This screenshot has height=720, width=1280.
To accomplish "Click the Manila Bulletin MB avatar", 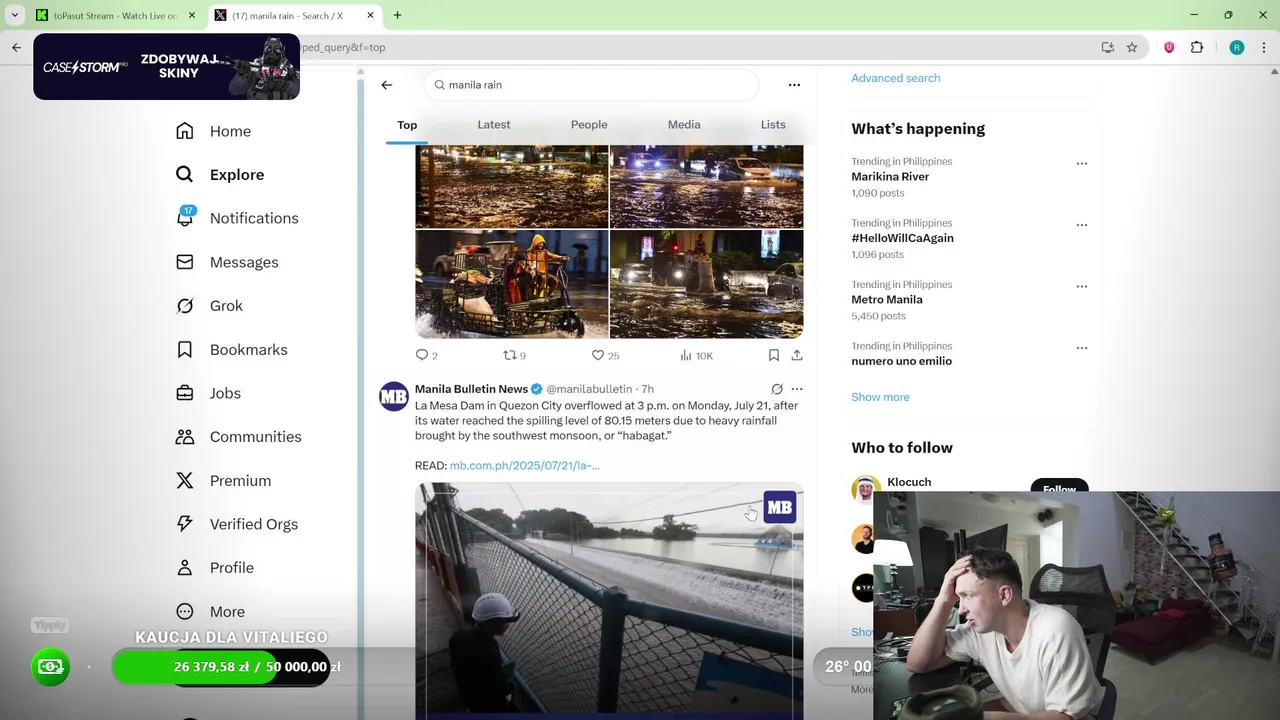I will [394, 396].
